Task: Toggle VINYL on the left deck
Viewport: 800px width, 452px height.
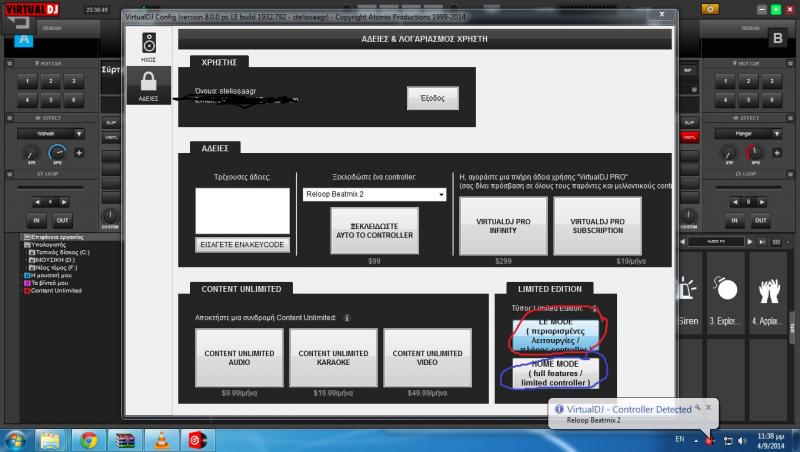Action: click(x=111, y=137)
